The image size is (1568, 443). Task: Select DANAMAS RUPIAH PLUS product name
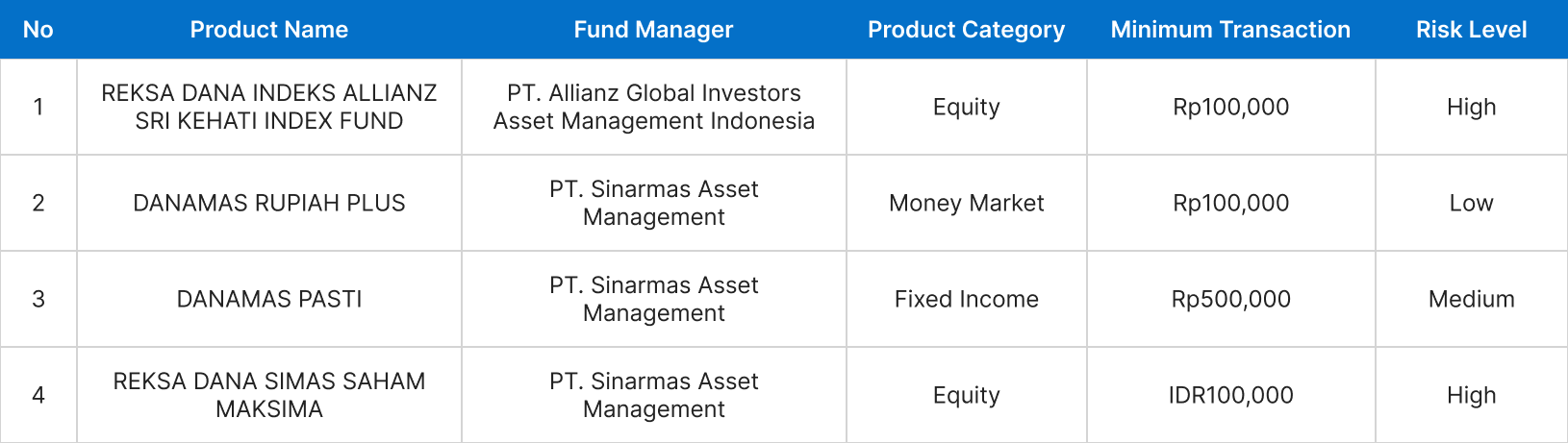(x=268, y=203)
